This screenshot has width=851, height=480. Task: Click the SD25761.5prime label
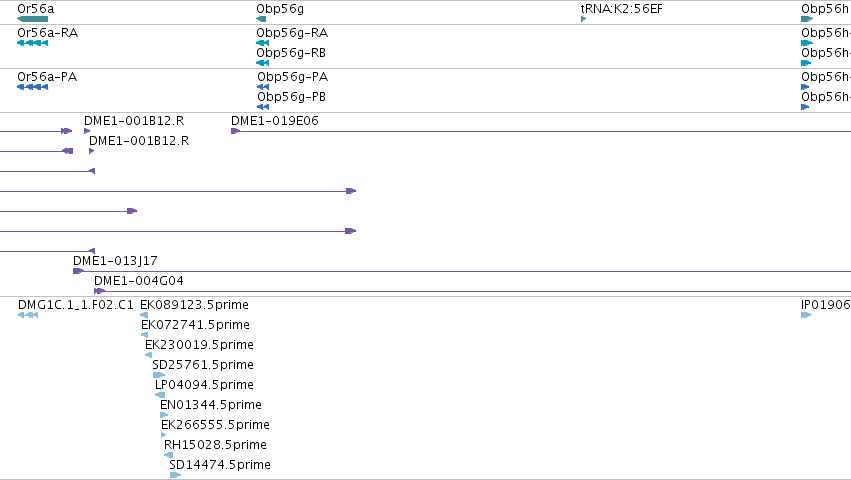203,365
